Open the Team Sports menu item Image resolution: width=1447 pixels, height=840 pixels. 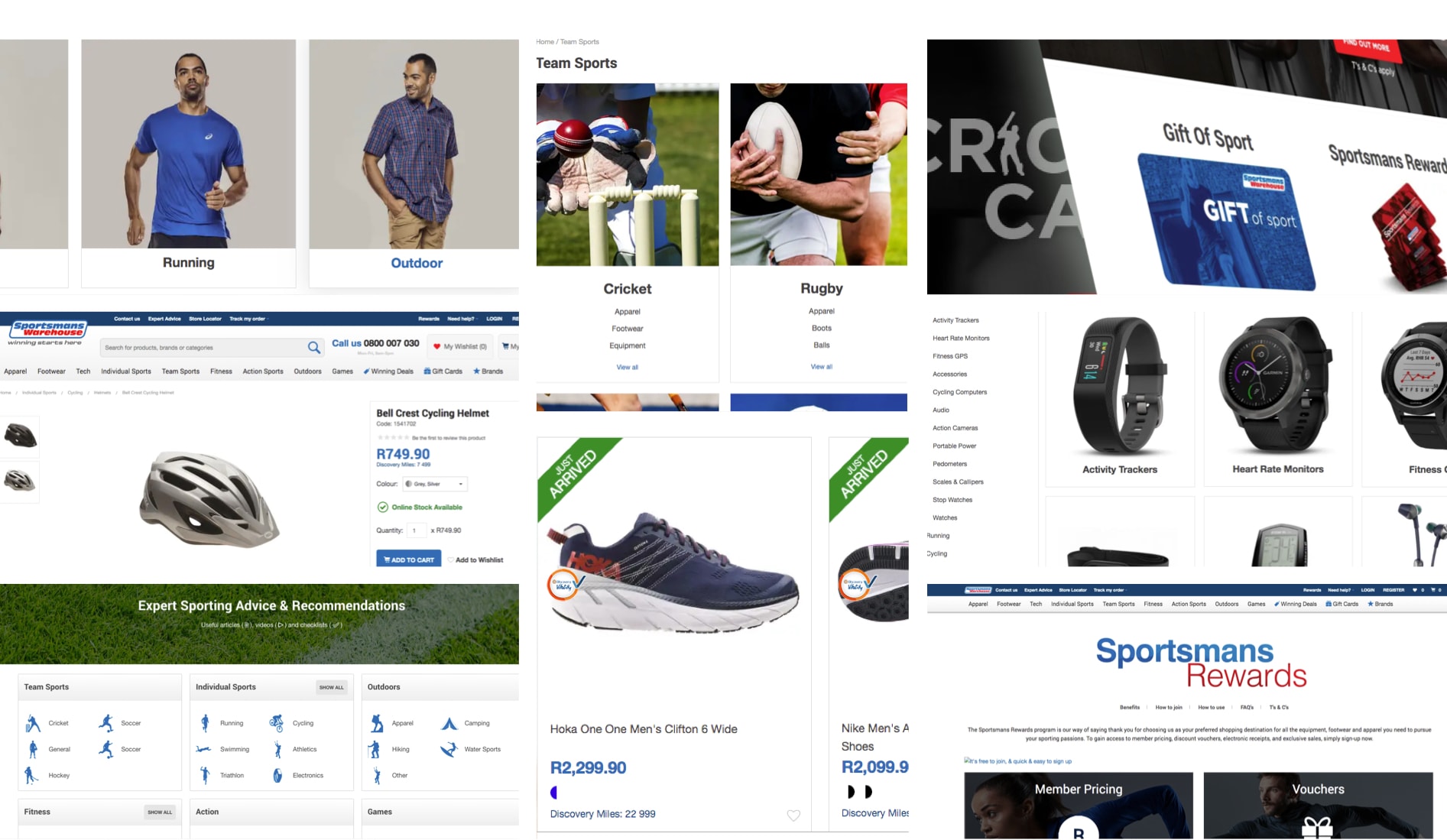pos(180,371)
